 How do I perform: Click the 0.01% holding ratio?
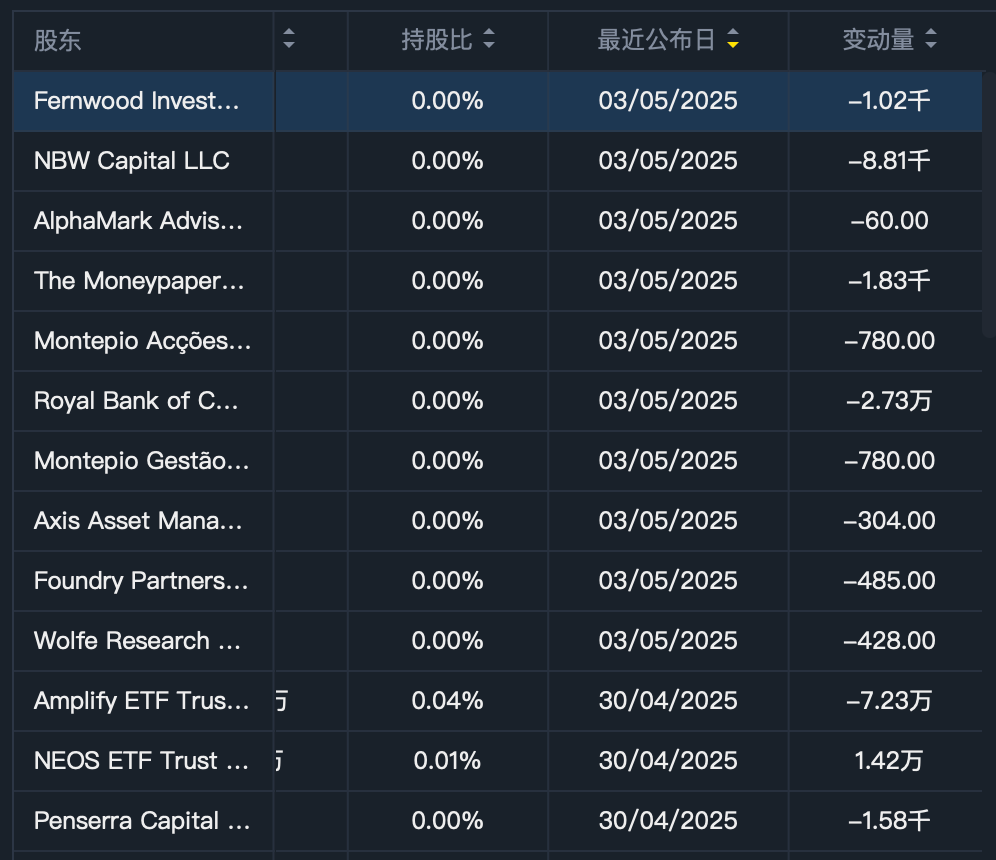coord(447,761)
